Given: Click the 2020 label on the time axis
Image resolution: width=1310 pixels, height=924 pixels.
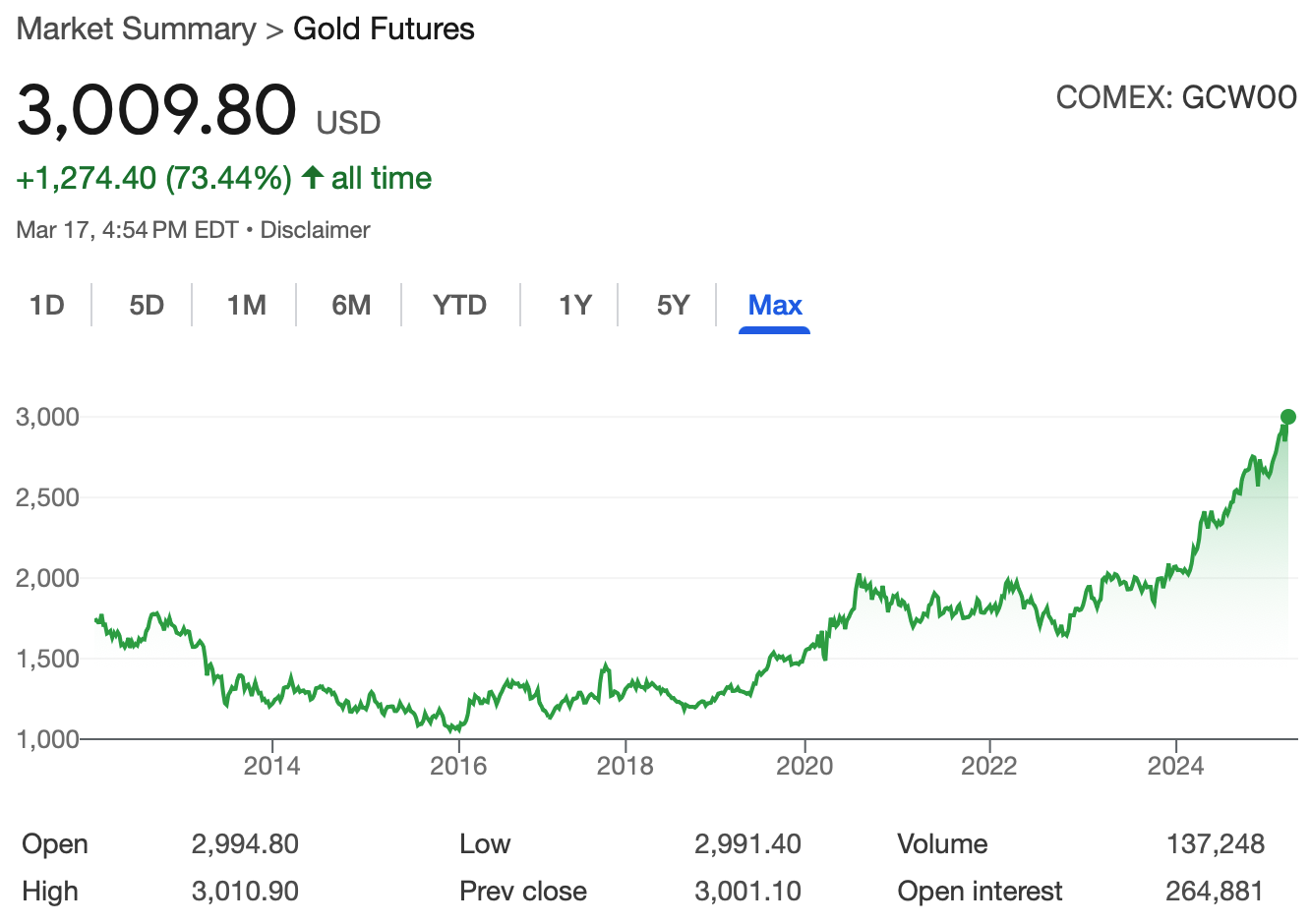Looking at the screenshot, I should (804, 766).
